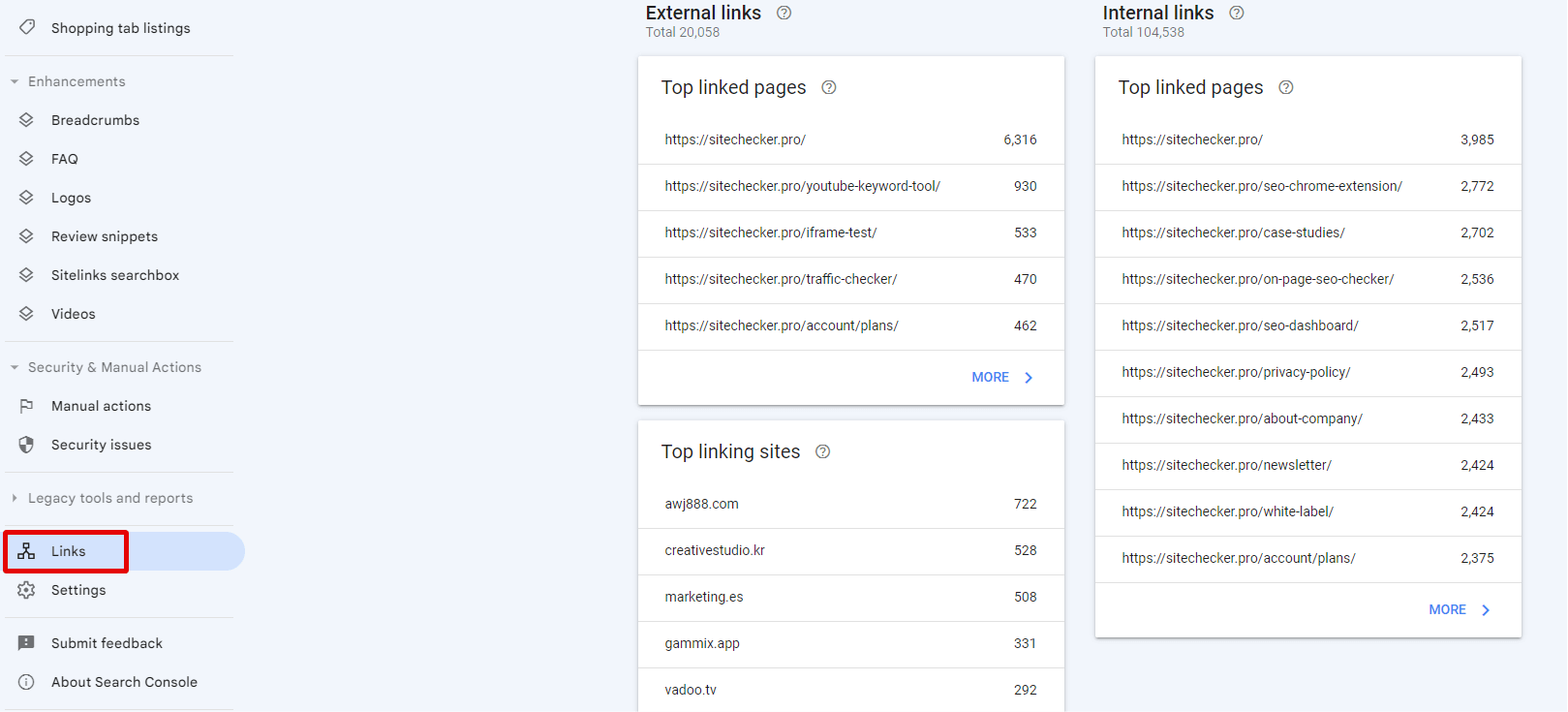Select linking site marketing.es

pyautogui.click(x=851, y=597)
